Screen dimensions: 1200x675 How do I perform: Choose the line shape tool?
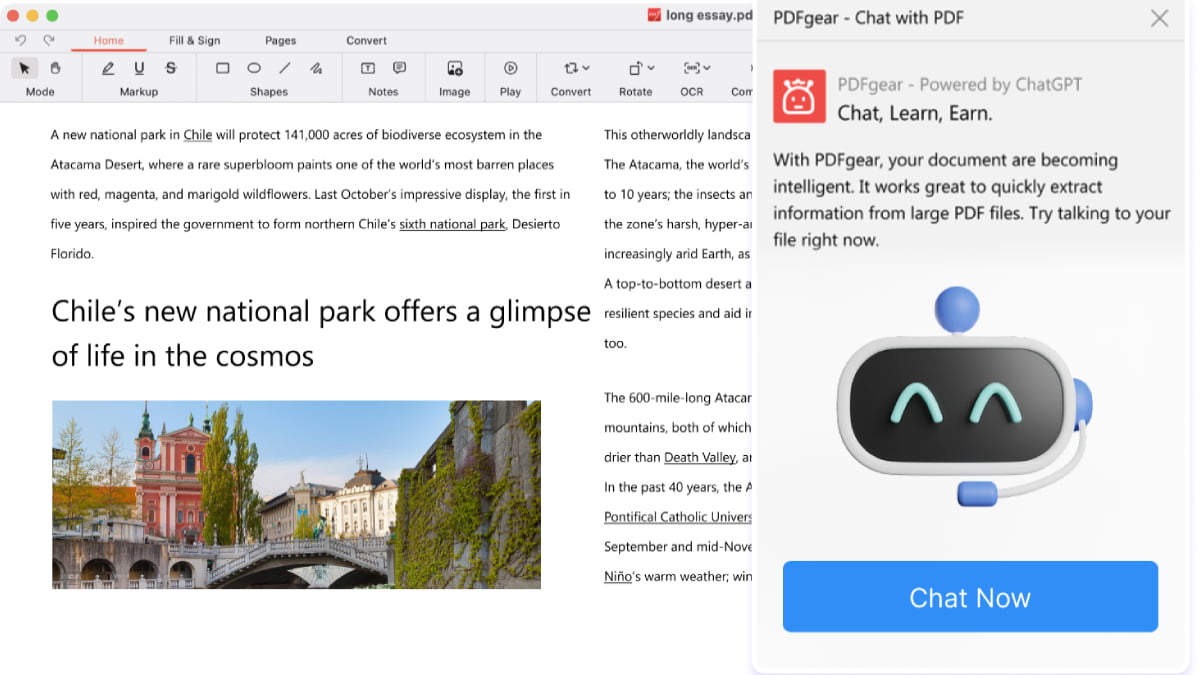[x=285, y=68]
